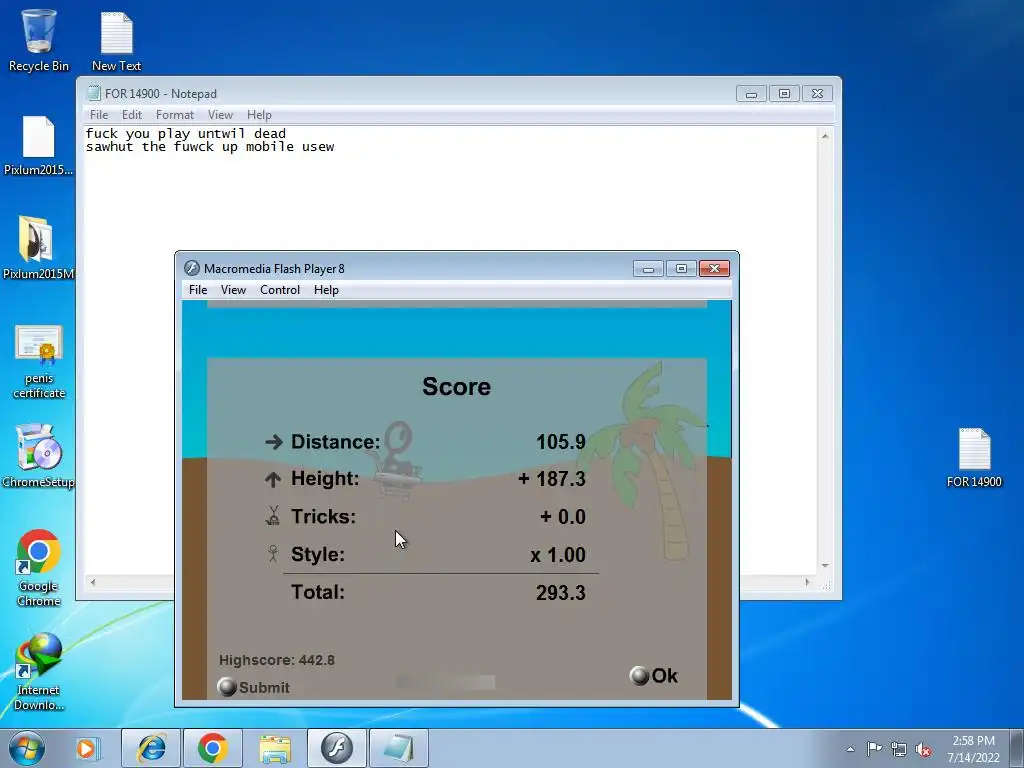This screenshot has height=768, width=1024.
Task: Open the Windows Start orb
Action: (27, 748)
